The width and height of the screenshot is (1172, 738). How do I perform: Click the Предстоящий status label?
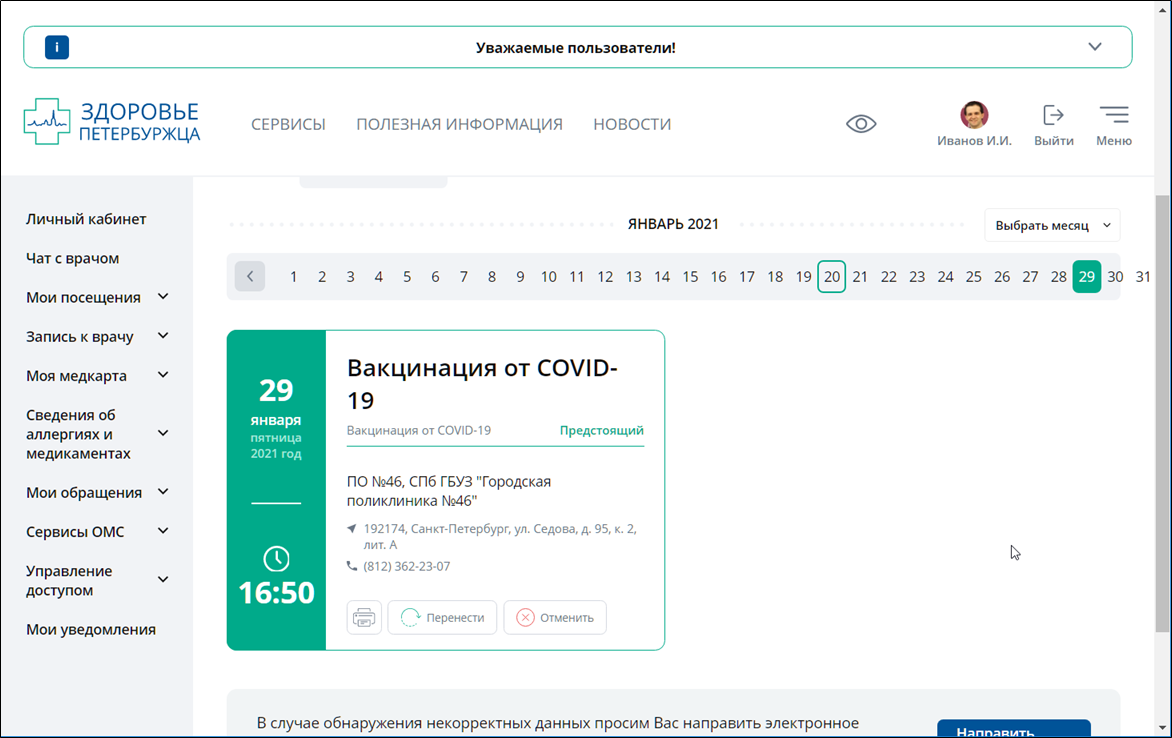click(x=602, y=430)
